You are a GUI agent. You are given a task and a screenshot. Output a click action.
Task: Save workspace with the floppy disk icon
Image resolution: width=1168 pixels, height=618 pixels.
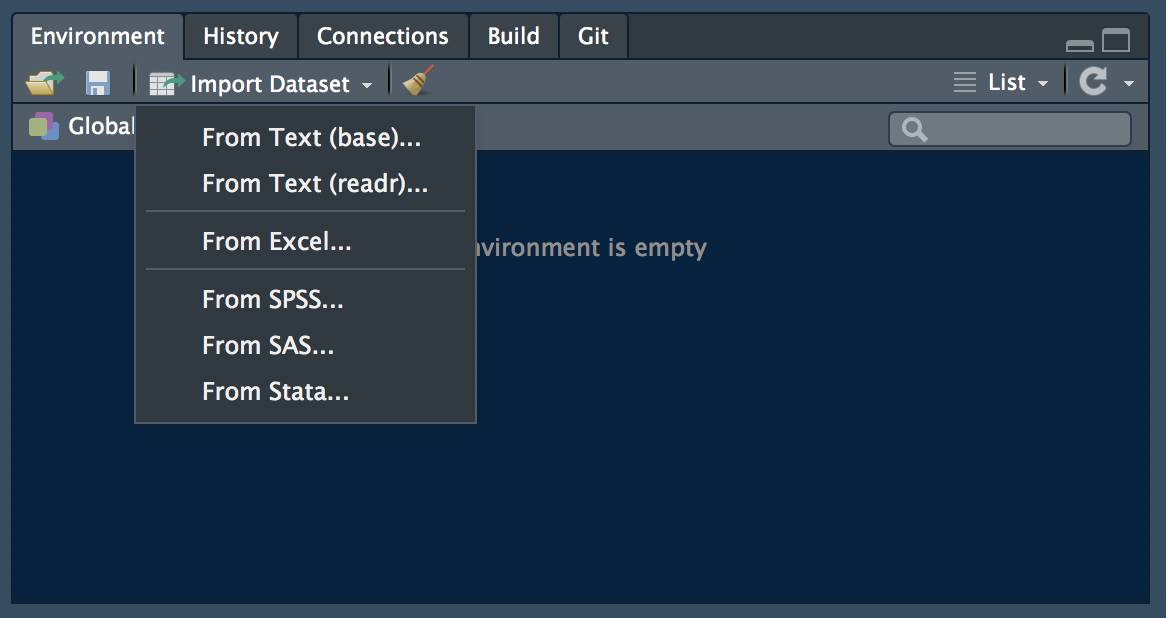click(x=98, y=83)
